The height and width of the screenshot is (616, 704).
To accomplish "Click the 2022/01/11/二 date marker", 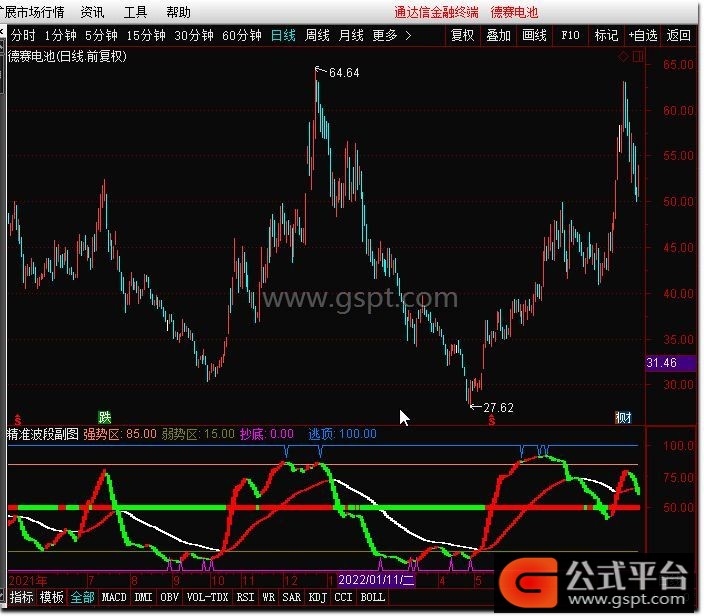I will click(376, 580).
